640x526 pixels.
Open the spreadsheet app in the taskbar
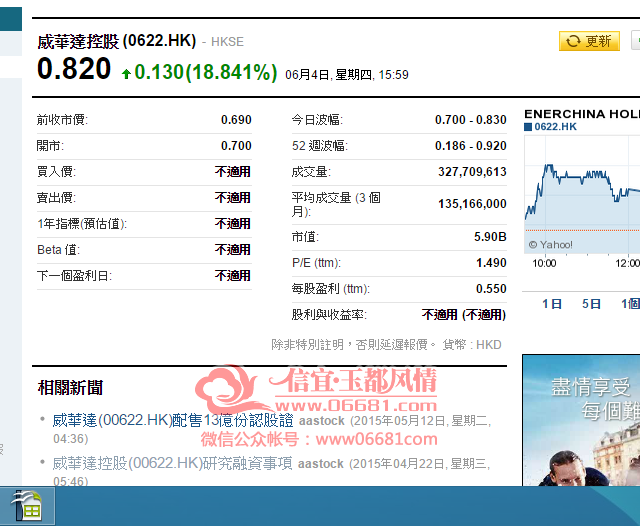pos(27,506)
